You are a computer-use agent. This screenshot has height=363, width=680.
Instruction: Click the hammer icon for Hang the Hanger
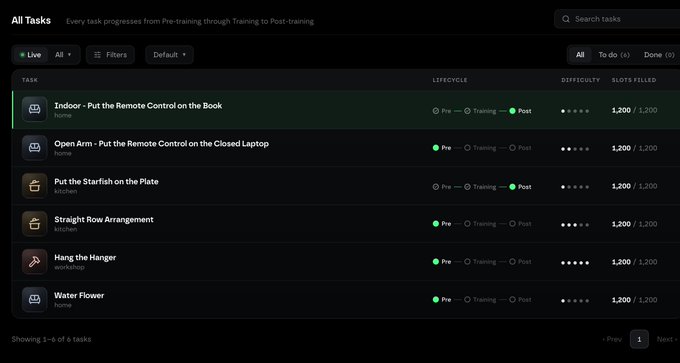pos(35,262)
